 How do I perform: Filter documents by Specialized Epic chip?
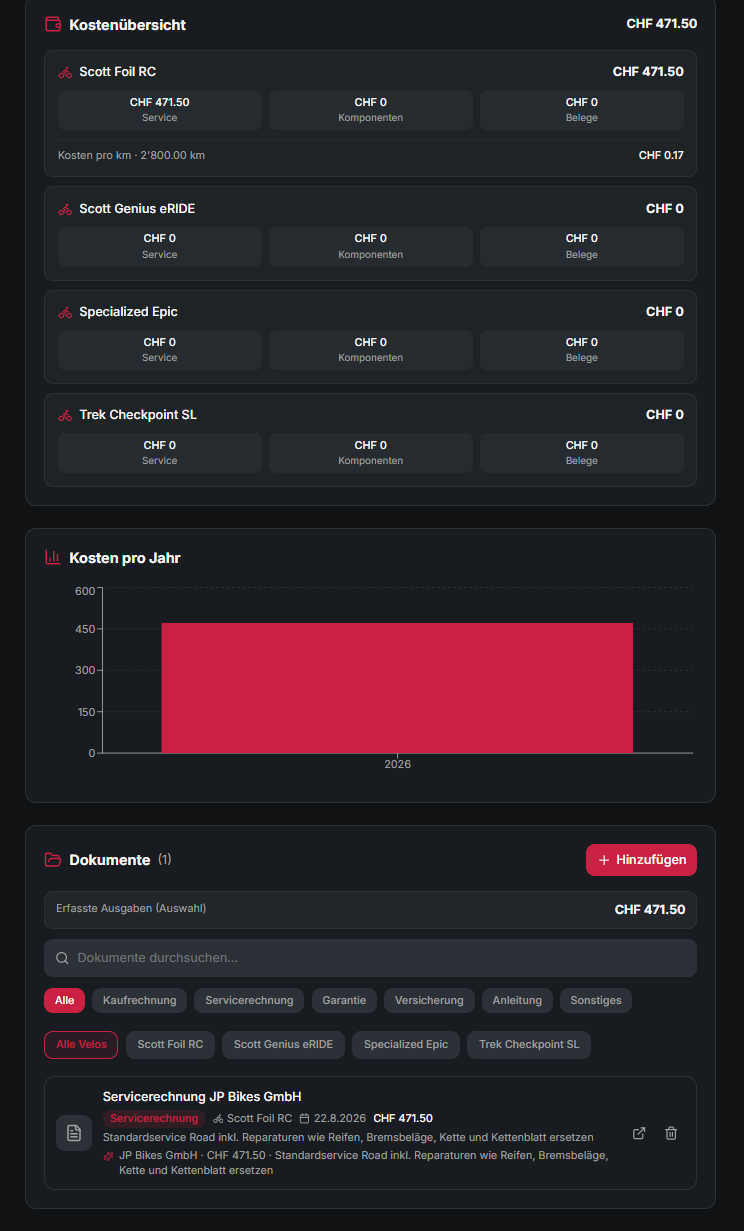click(x=406, y=1044)
